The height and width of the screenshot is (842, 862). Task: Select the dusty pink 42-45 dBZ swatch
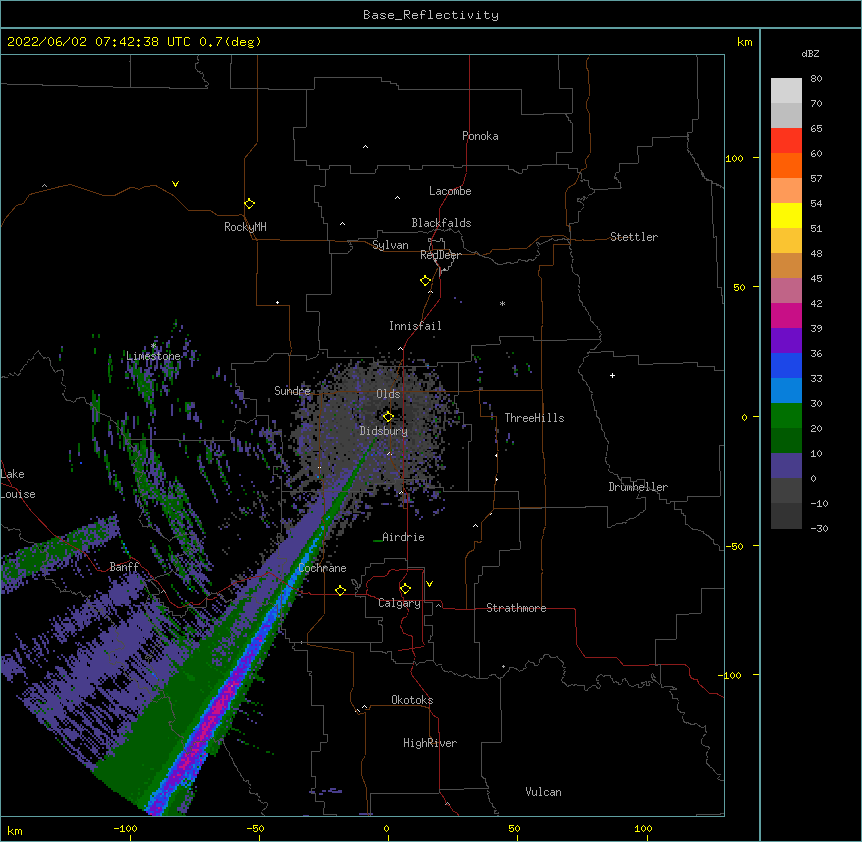(x=786, y=291)
